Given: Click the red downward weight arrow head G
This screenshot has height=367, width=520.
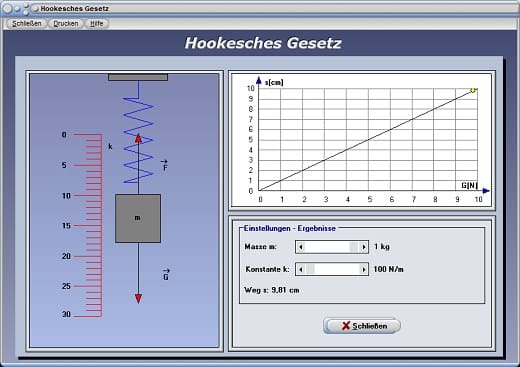Looking at the screenshot, I should 138,298.
